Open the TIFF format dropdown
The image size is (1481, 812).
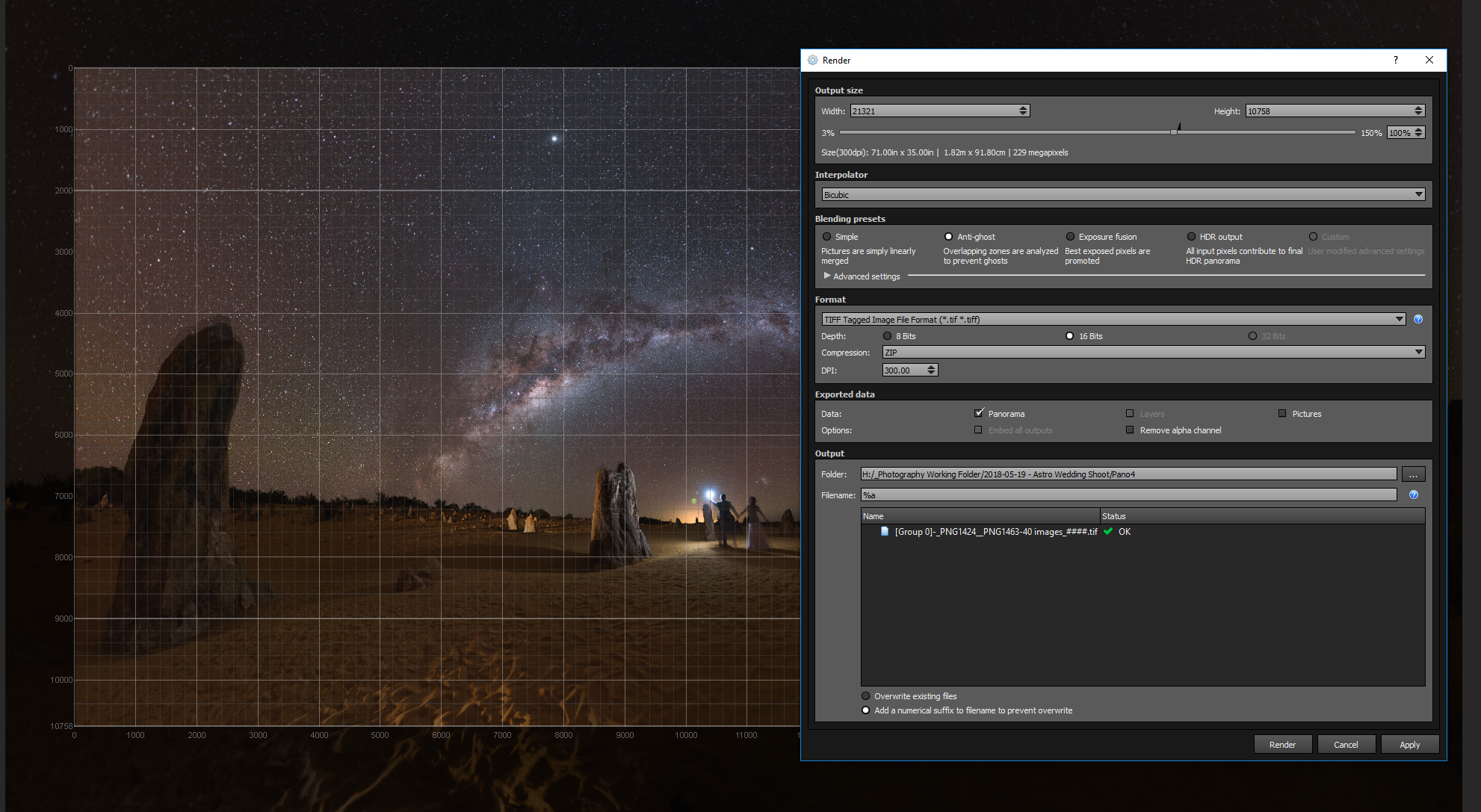(x=1113, y=319)
